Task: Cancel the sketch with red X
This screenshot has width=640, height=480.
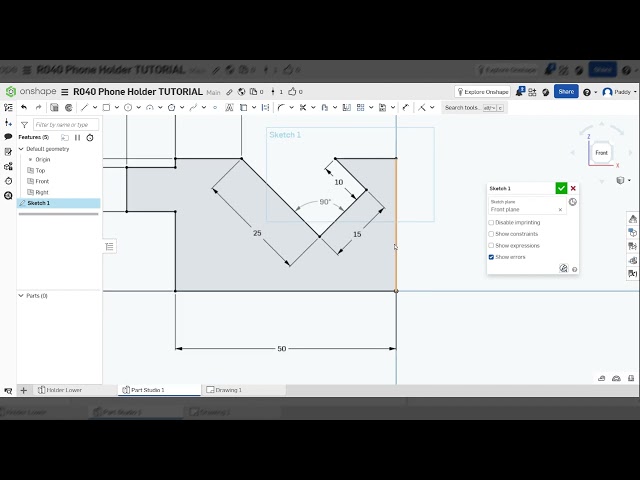Action: [573, 188]
